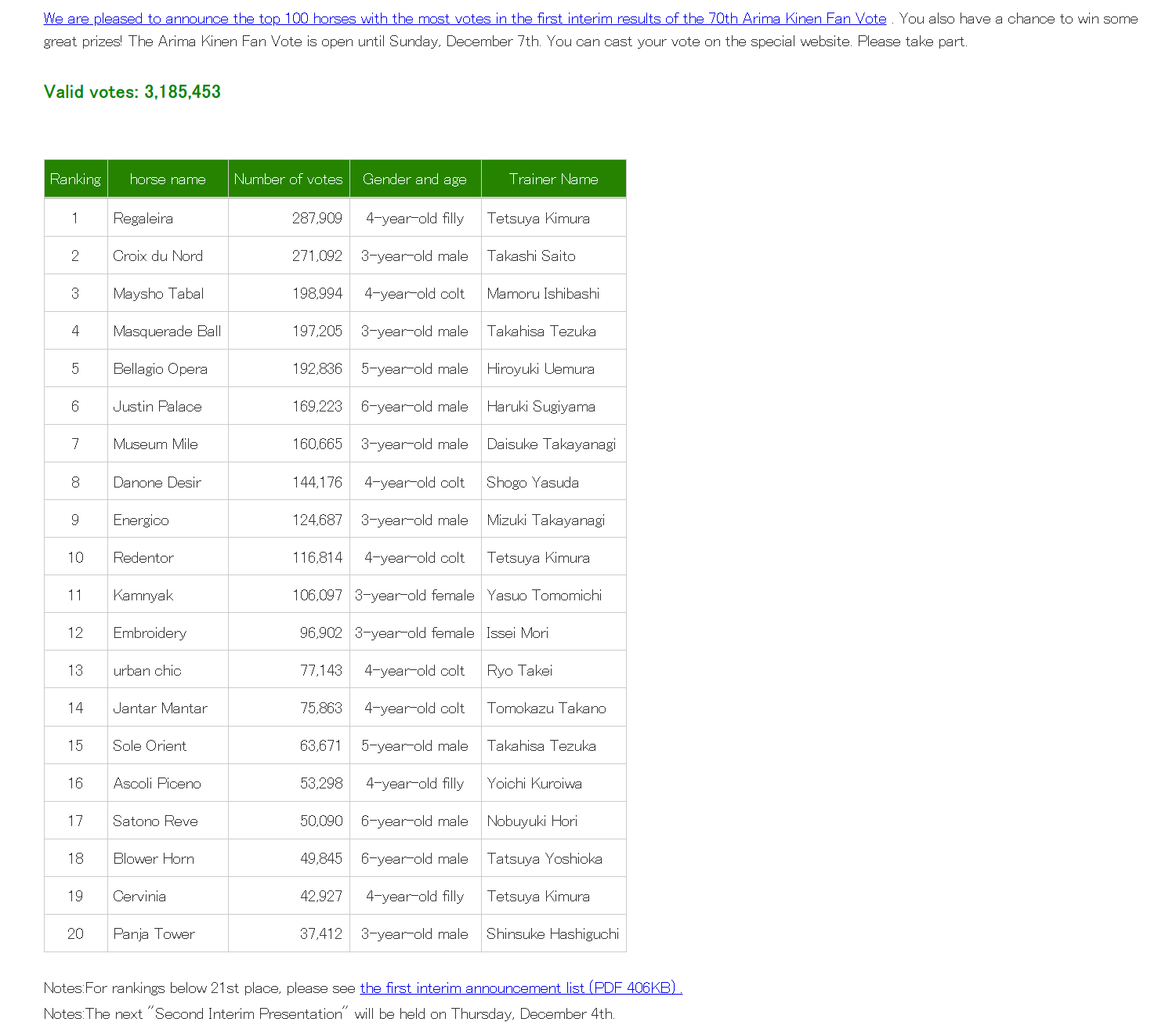This screenshot has height=1033, width=1176.
Task: Click the Number of votes column header
Action: (288, 179)
